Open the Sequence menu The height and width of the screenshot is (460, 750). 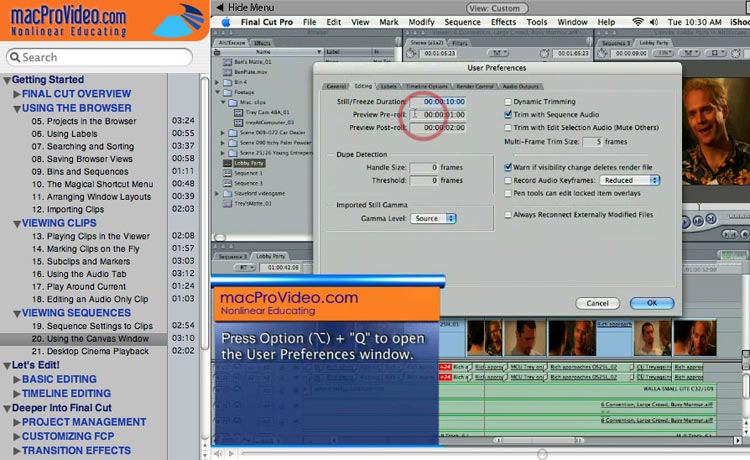tap(462, 22)
